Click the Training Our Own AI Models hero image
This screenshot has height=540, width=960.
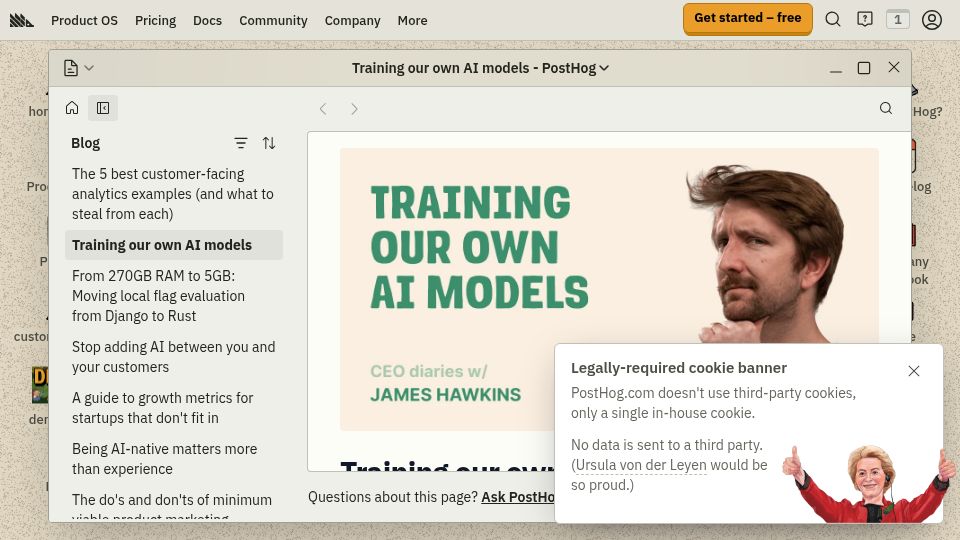pos(609,289)
